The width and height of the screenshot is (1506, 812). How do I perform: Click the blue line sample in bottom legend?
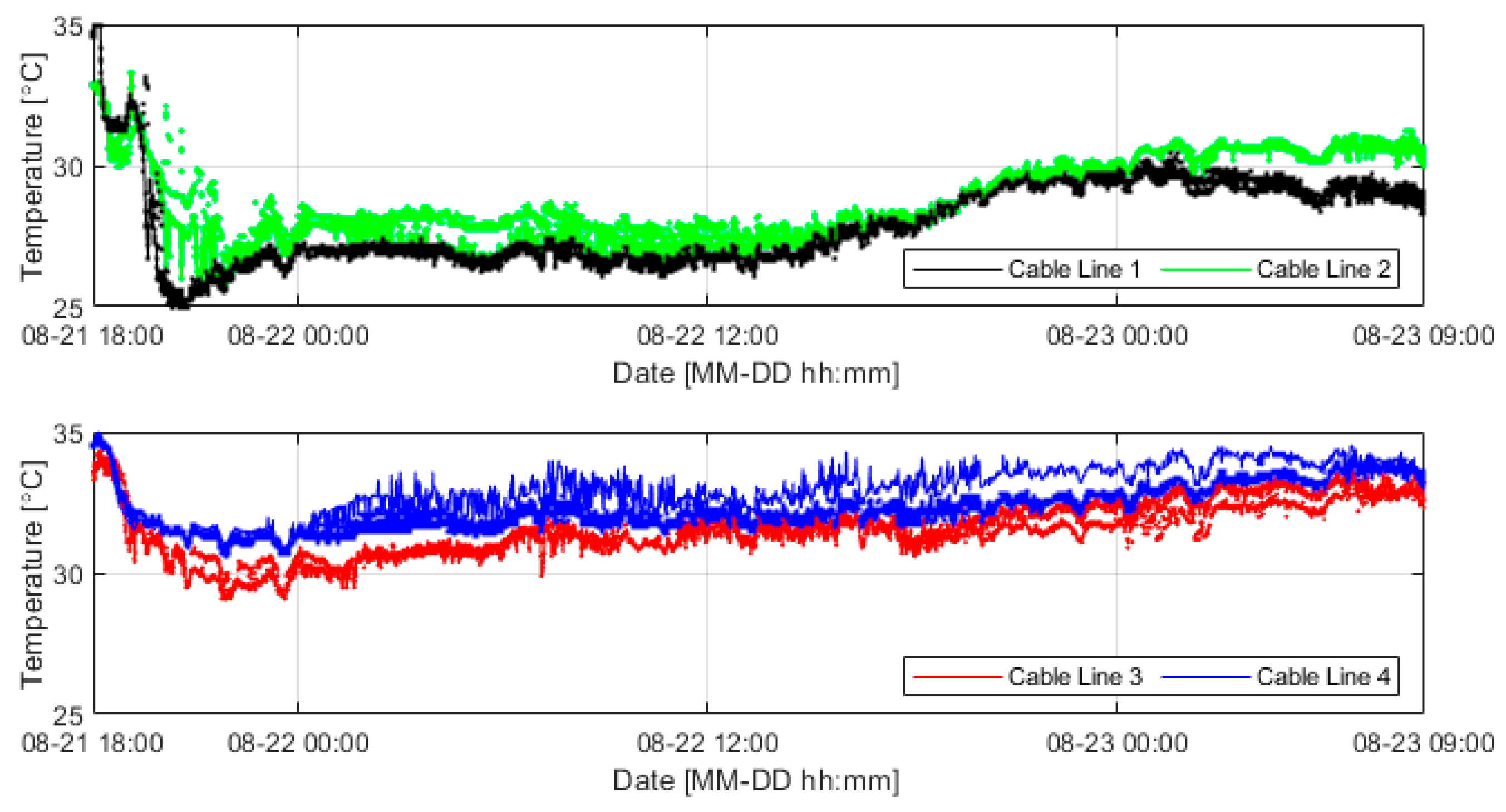click(x=1205, y=677)
